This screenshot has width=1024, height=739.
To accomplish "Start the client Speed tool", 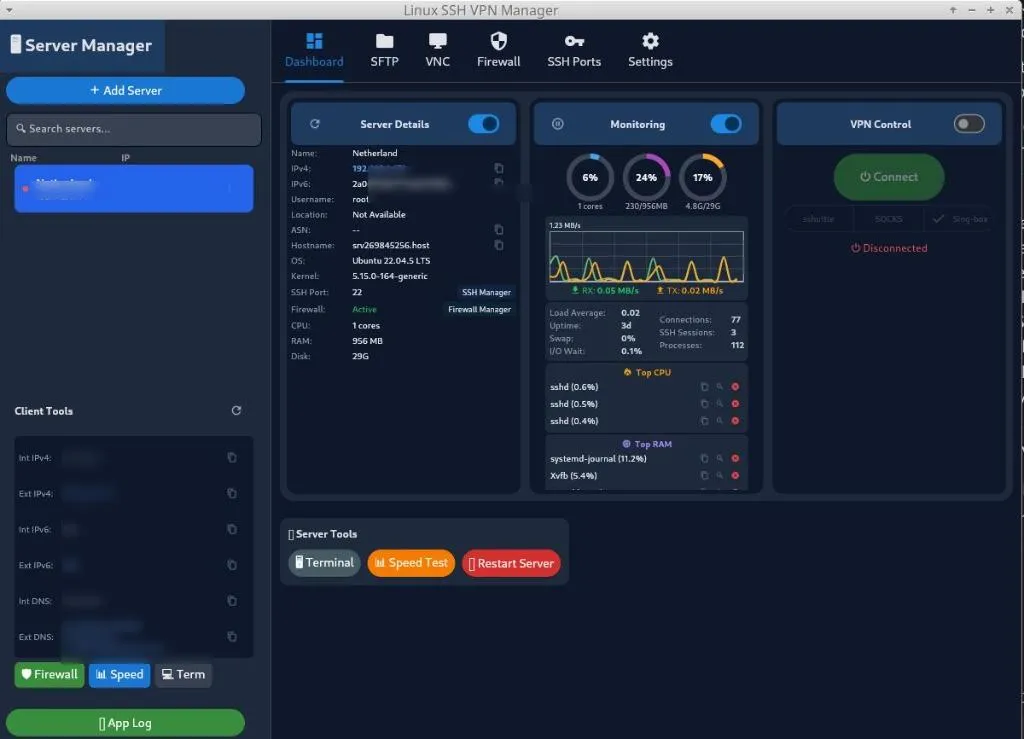I will point(120,674).
